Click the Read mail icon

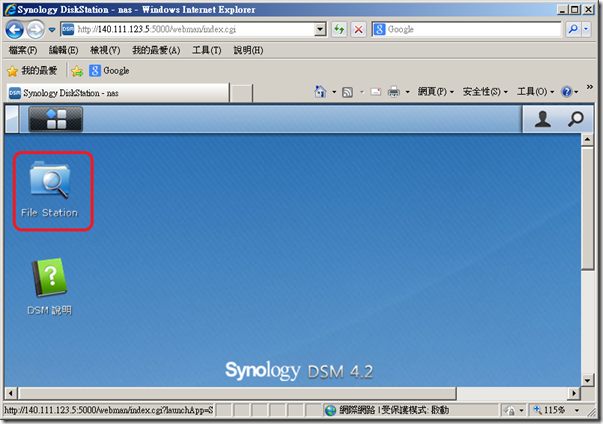(376, 92)
